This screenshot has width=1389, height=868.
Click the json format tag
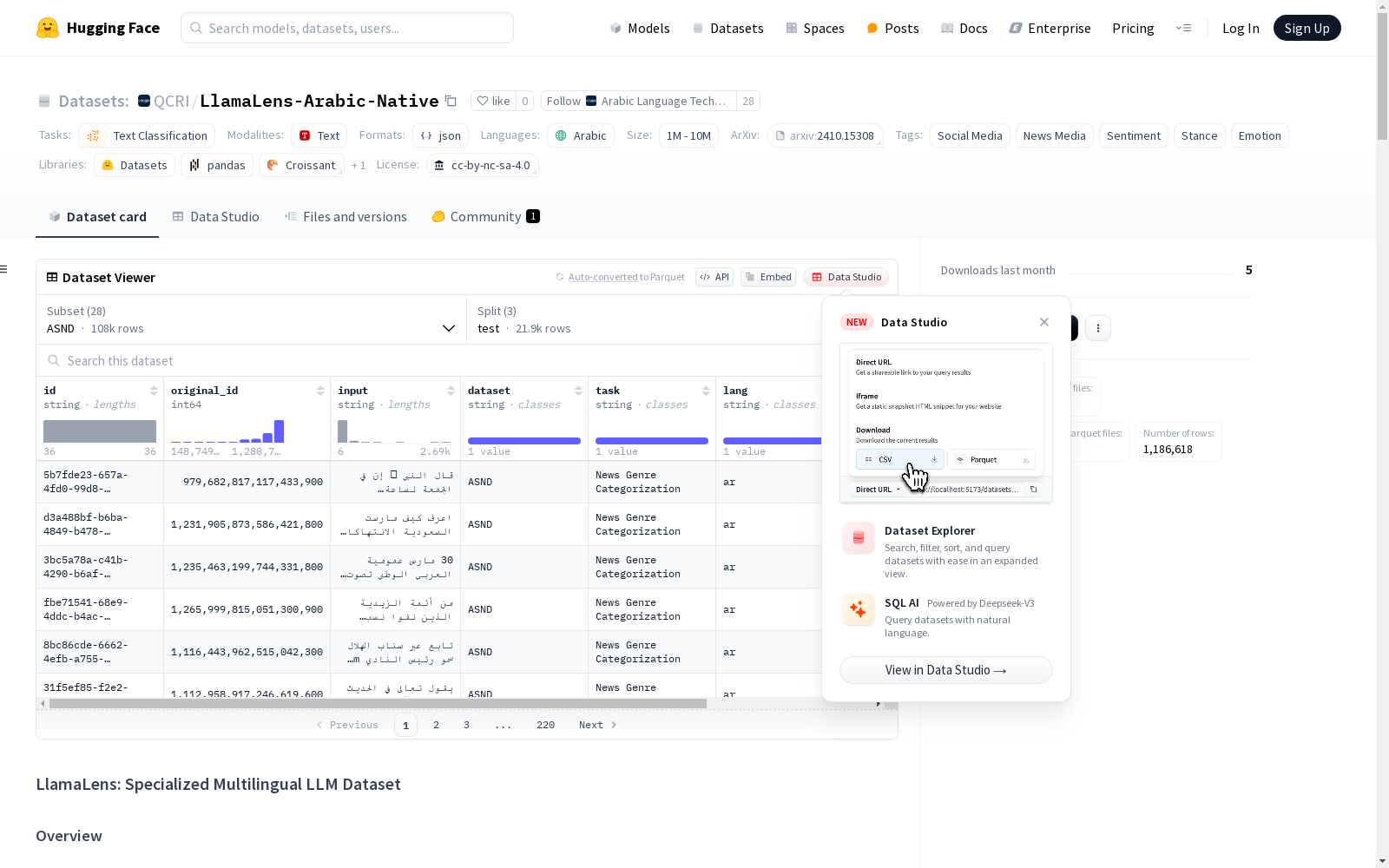click(x=440, y=135)
